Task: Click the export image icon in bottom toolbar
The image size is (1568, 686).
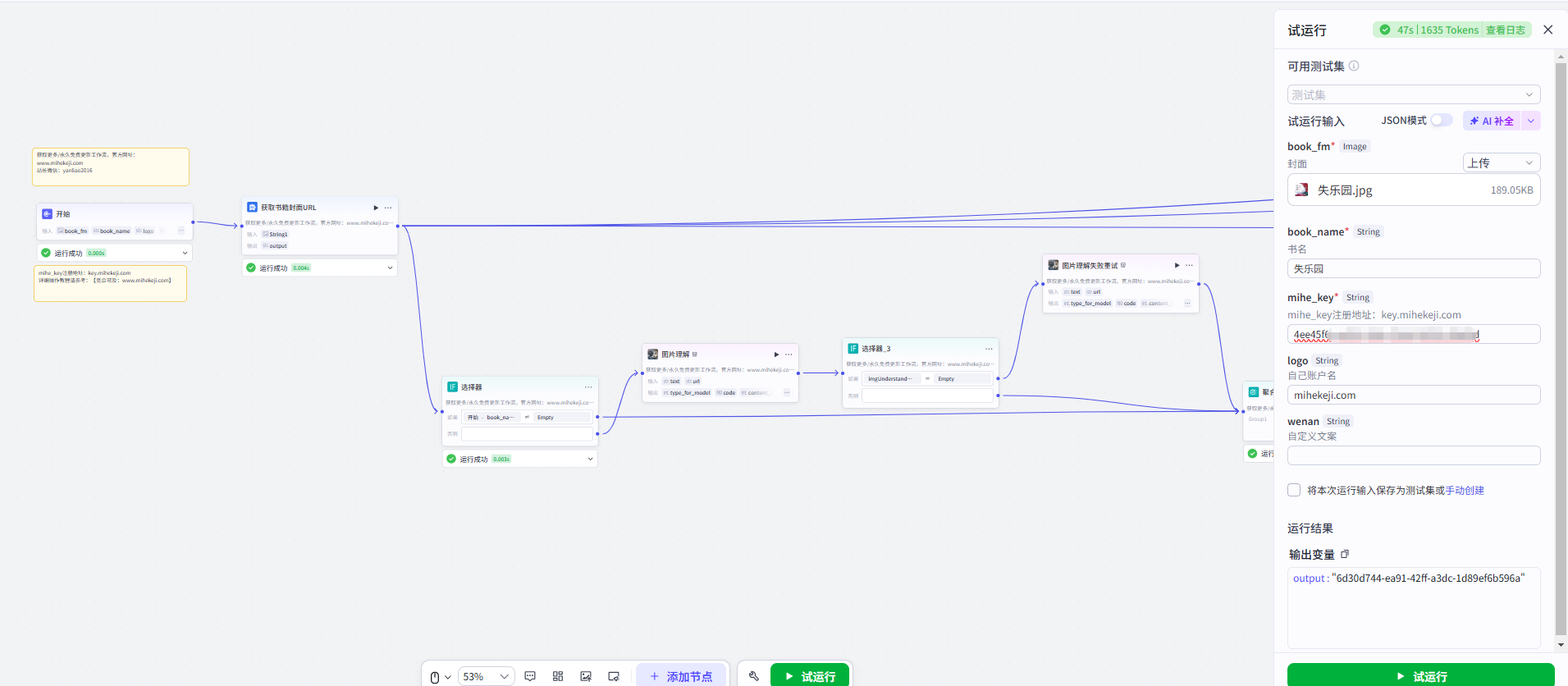Action: 586,676
